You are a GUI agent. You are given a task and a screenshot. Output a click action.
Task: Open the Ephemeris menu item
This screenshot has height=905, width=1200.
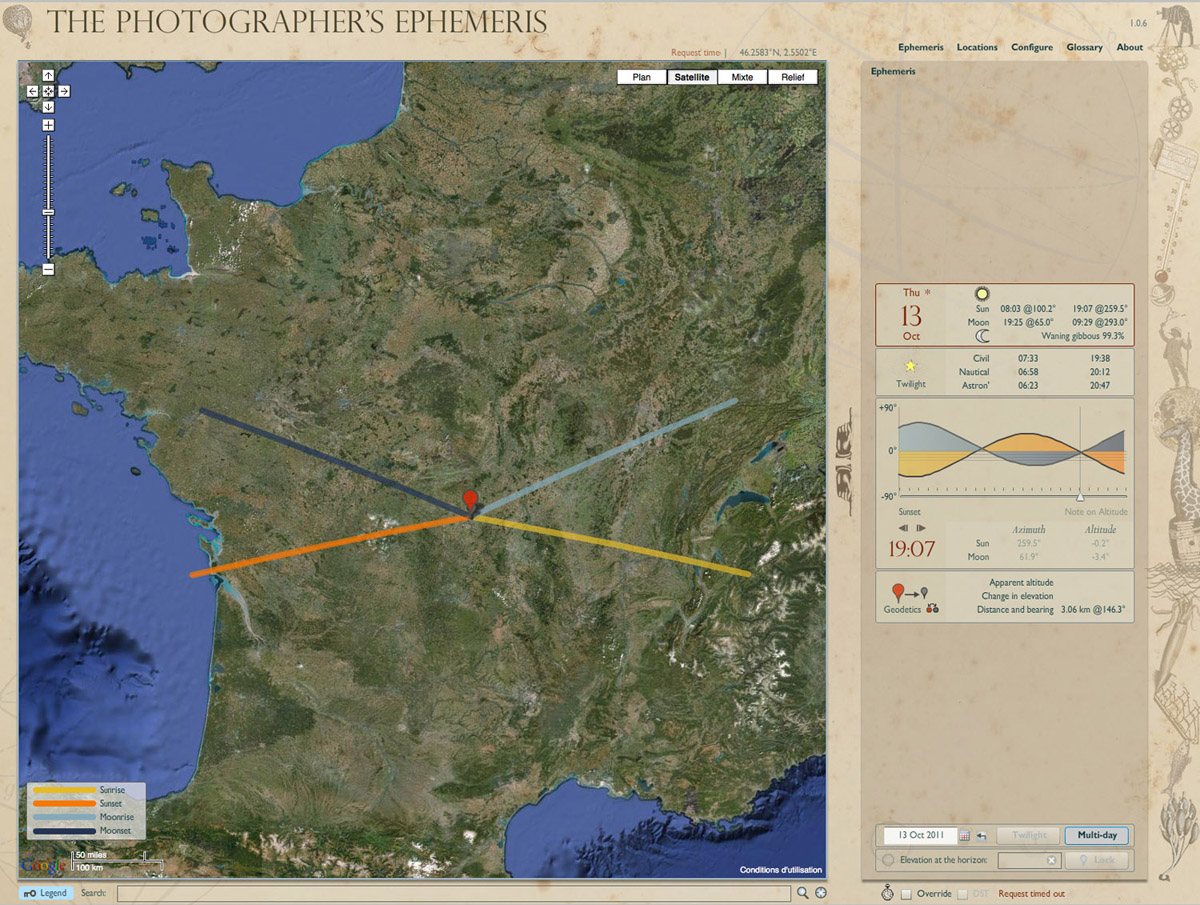pos(920,47)
